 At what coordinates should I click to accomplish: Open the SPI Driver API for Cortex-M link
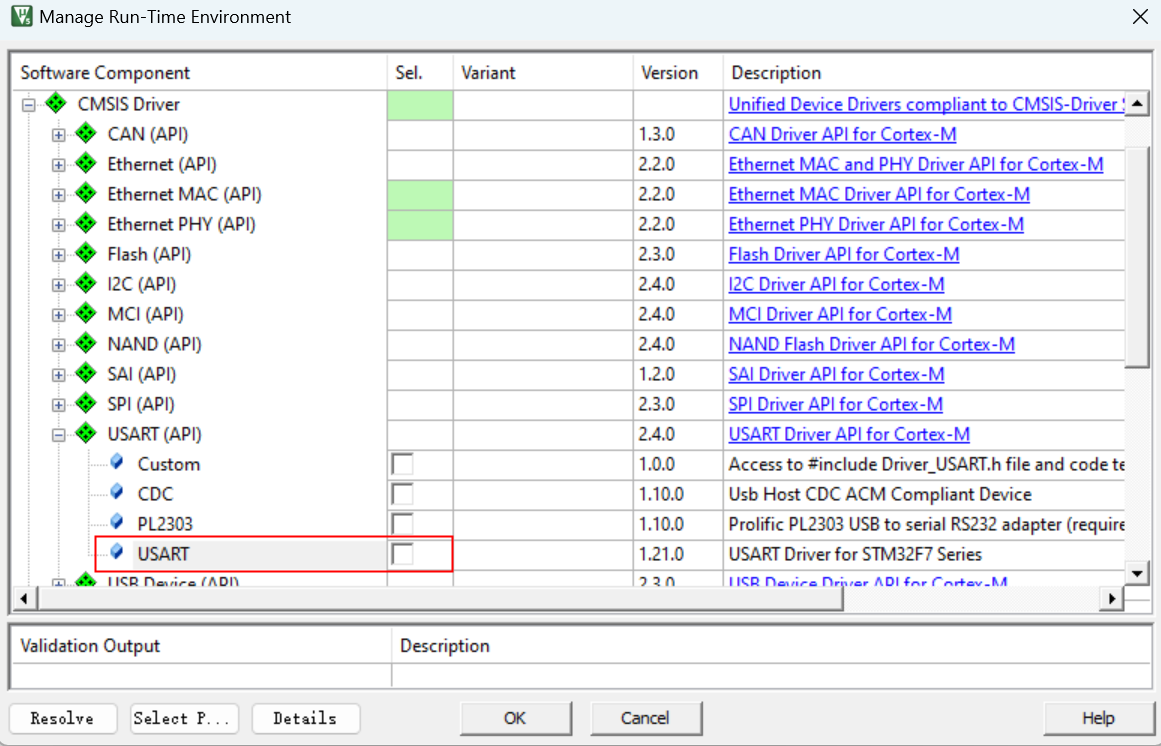[x=835, y=404]
